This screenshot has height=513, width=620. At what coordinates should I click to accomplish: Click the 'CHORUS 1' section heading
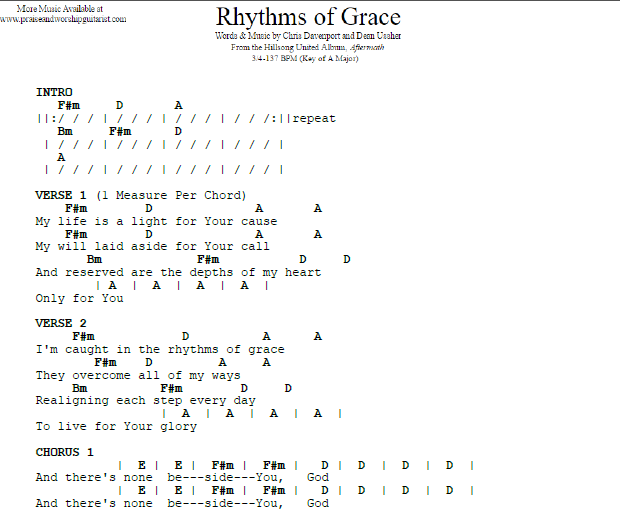pyautogui.click(x=64, y=452)
